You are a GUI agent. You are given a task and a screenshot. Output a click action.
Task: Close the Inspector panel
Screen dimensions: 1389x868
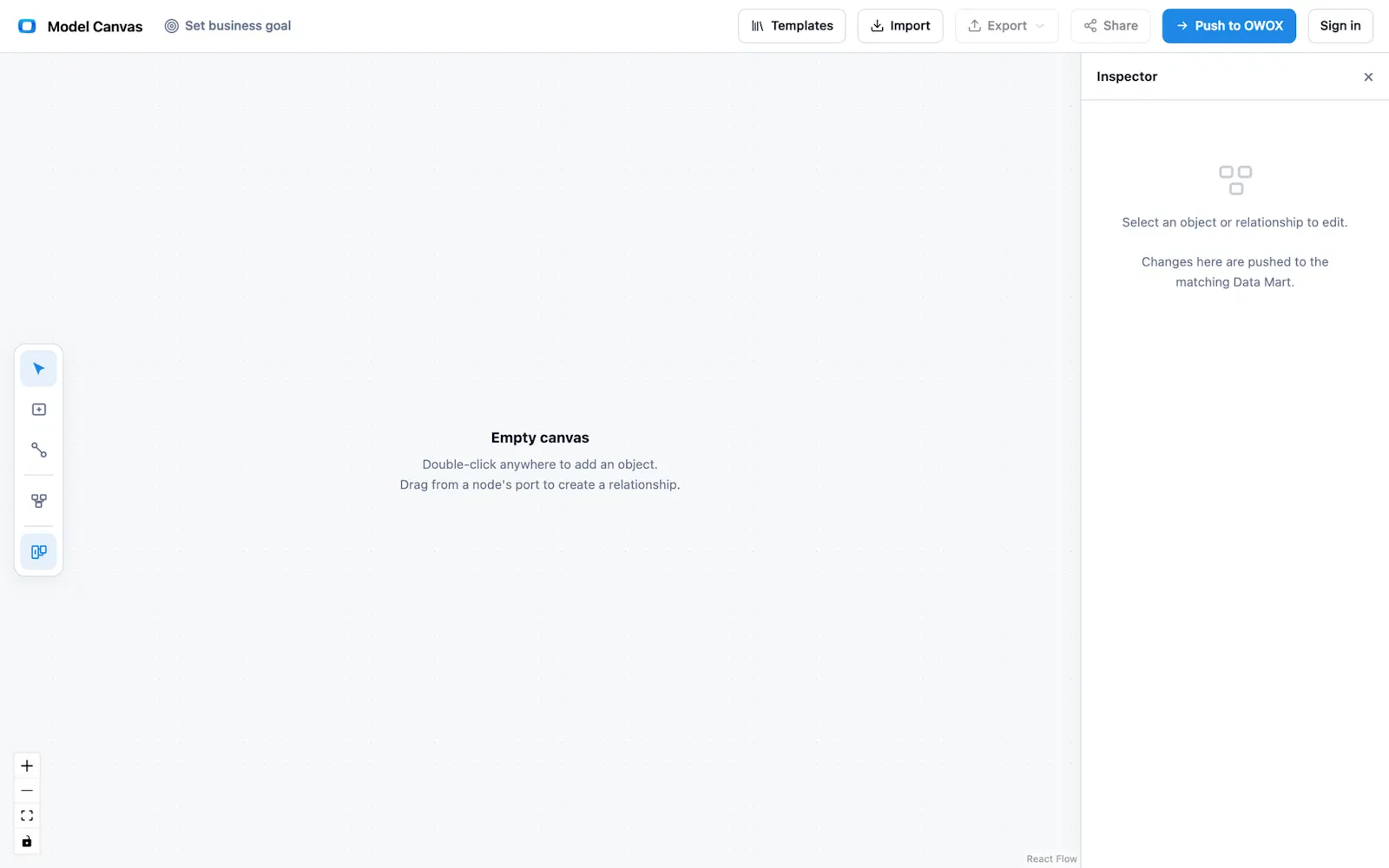tap(1368, 77)
